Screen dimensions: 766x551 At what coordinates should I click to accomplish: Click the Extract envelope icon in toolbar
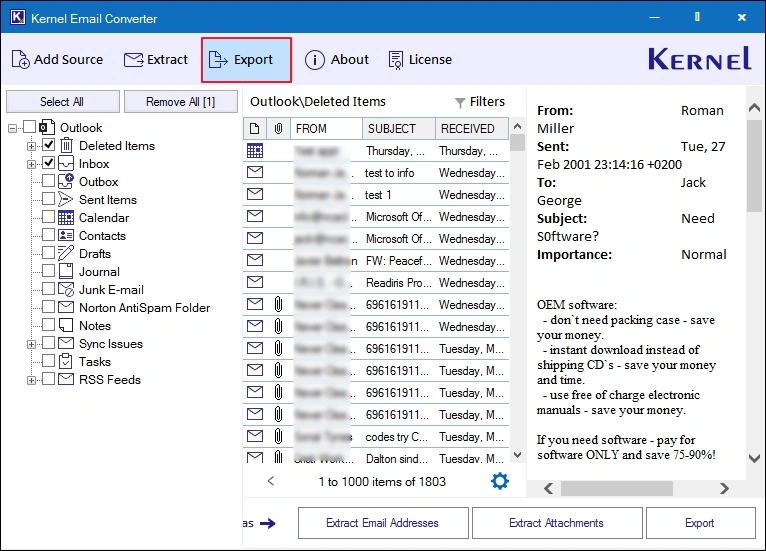point(133,60)
